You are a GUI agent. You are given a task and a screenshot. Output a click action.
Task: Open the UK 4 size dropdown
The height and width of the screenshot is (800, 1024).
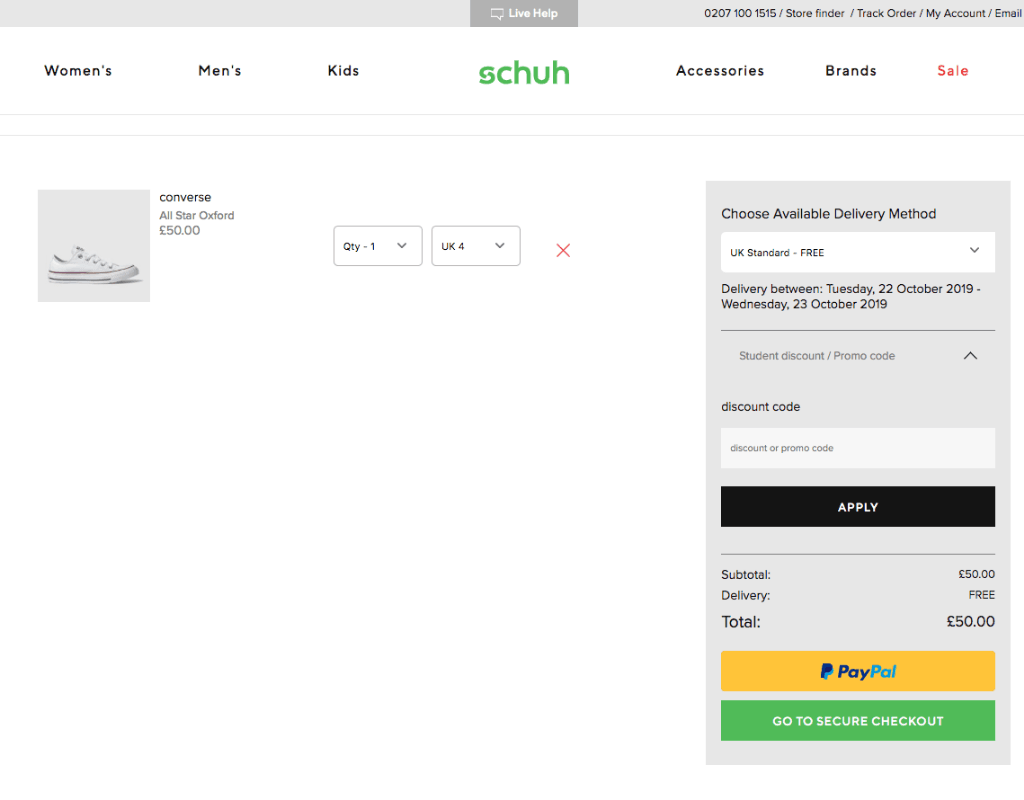coord(475,246)
